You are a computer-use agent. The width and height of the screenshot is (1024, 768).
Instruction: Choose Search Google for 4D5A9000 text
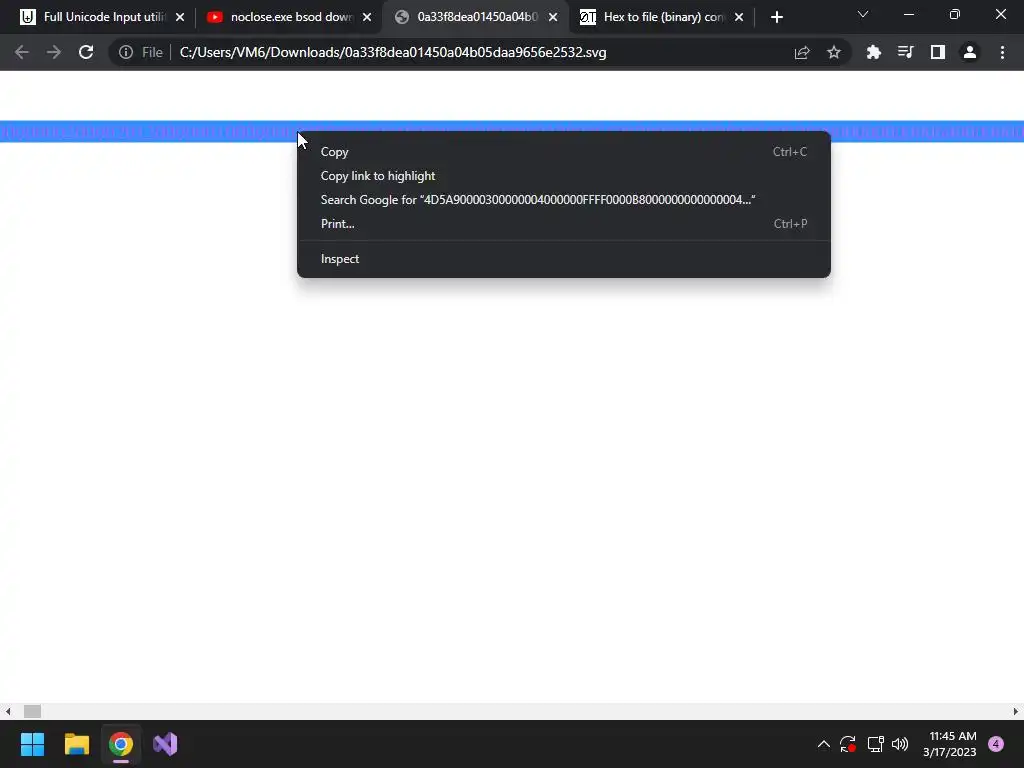564,200
